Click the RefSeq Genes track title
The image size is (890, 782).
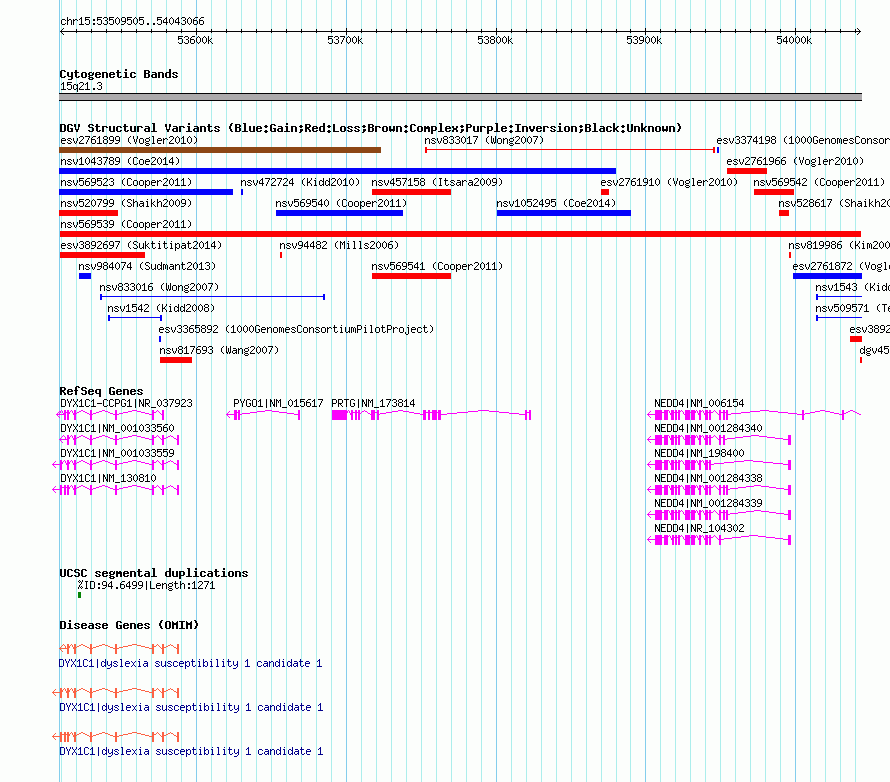101,390
